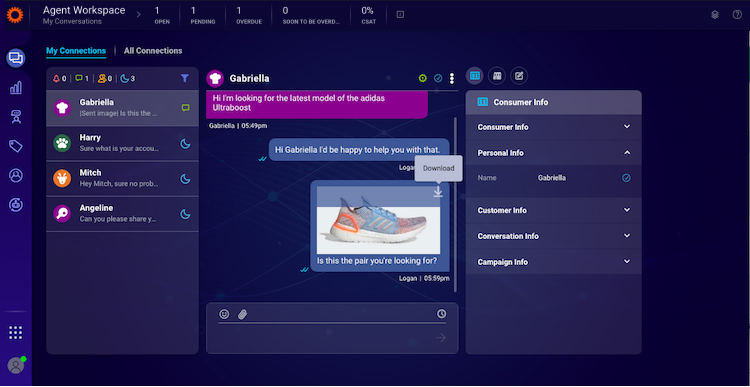Expand the Customer Info section
This screenshot has width=750, height=387.
coord(553,210)
